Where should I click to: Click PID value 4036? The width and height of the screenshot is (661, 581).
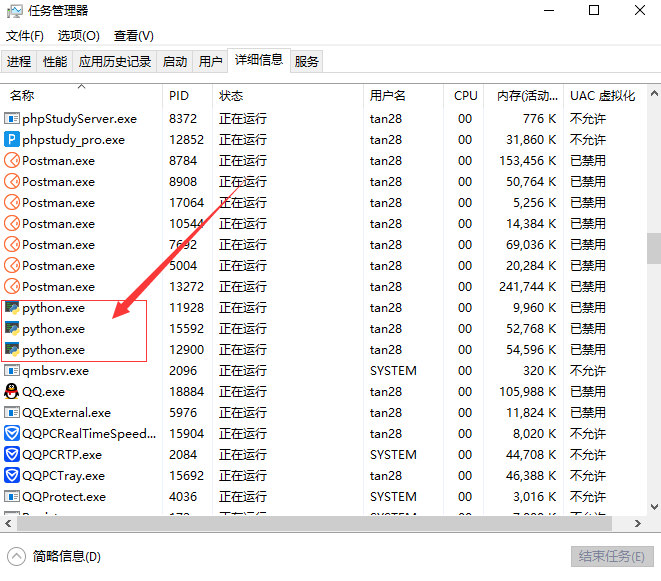[183, 497]
